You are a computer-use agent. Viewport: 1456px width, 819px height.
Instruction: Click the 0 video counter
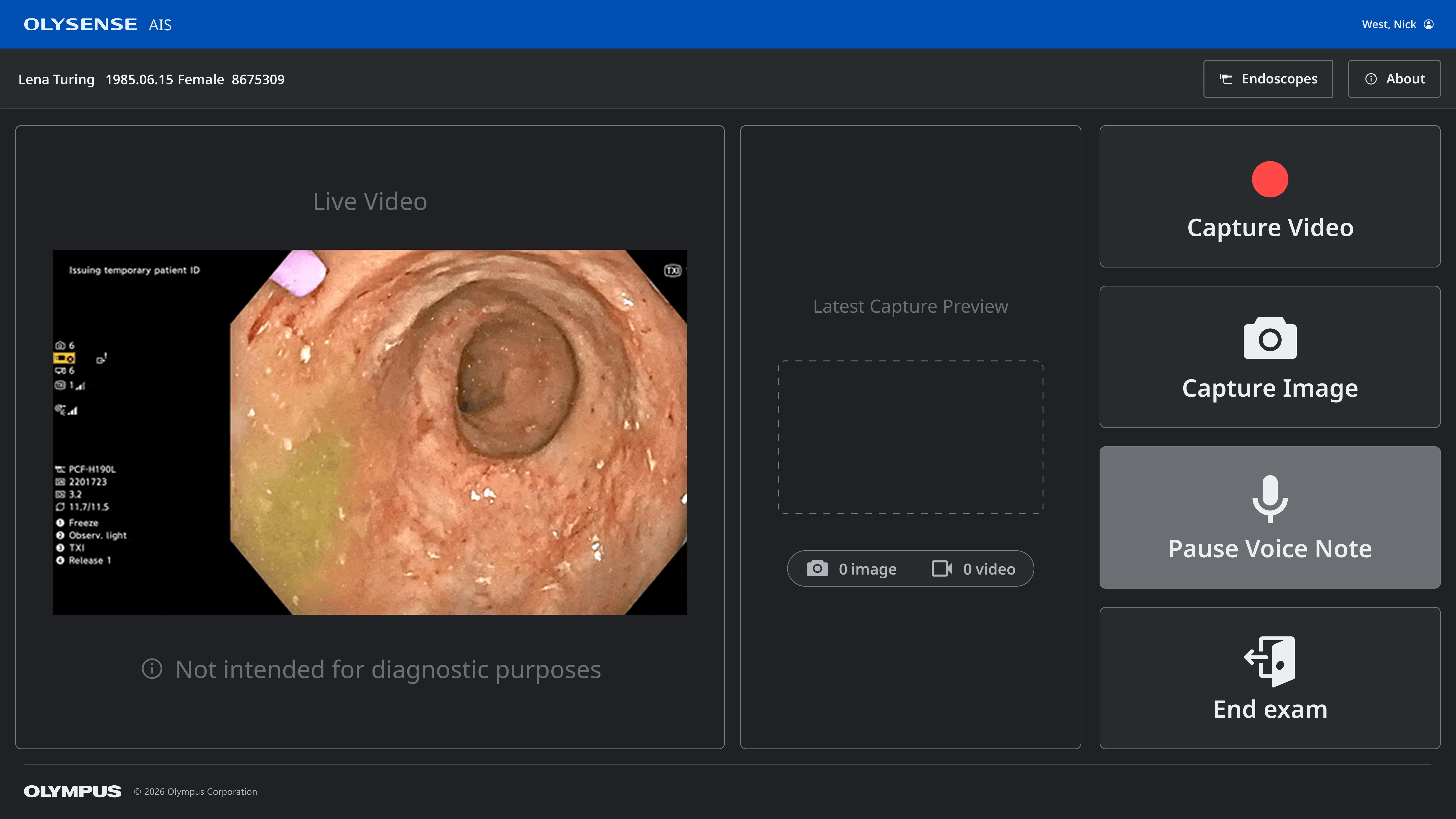coord(989,568)
